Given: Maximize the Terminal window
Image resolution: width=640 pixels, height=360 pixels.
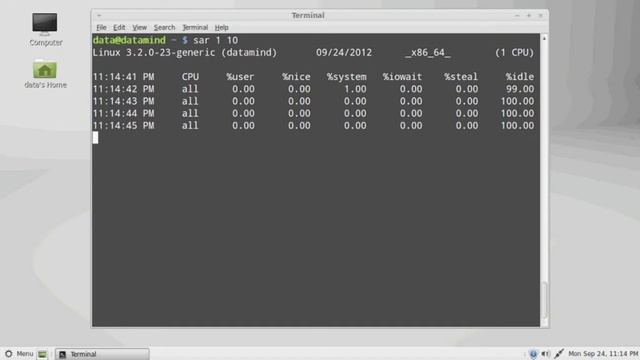Looking at the screenshot, I should (x=529, y=16).
